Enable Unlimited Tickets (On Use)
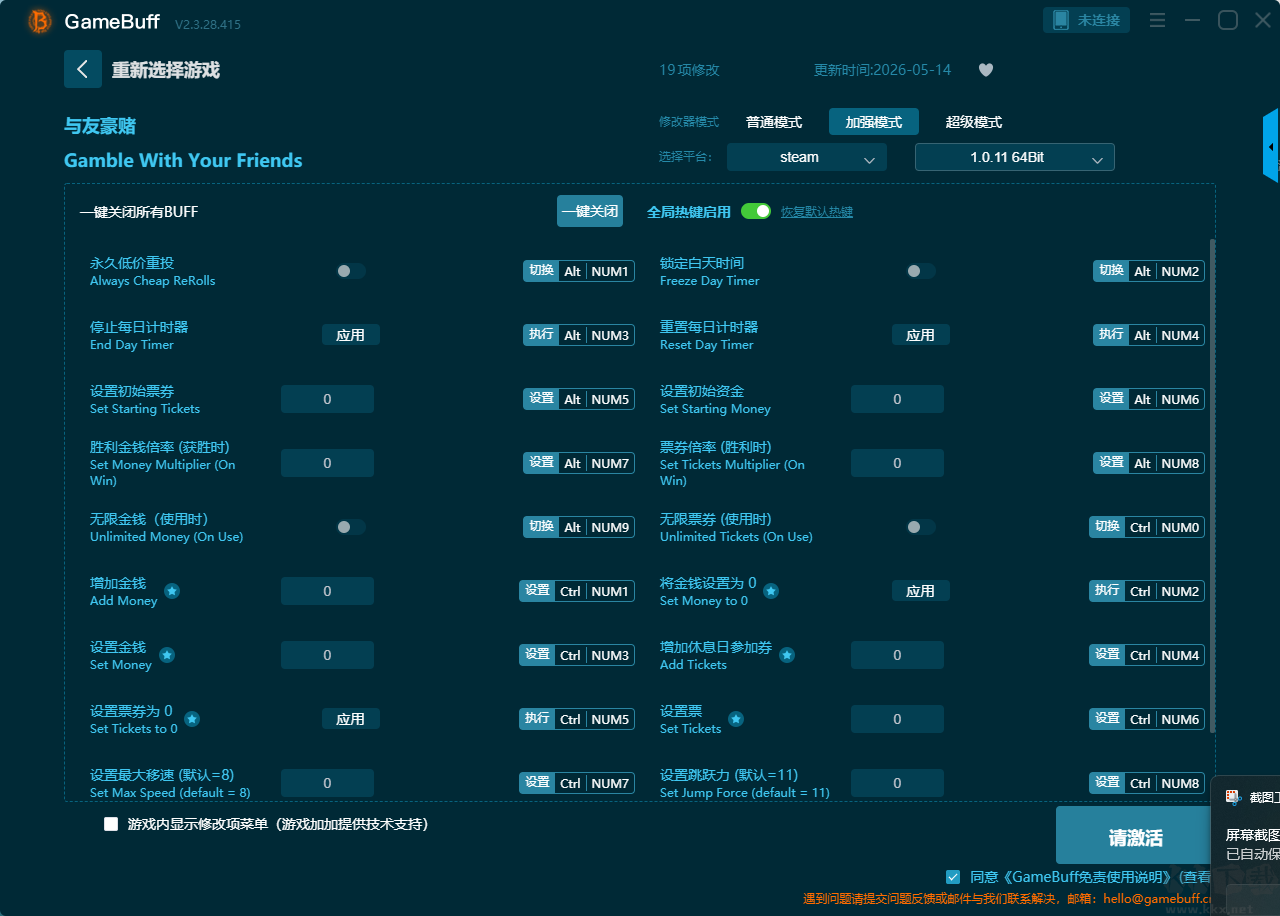Image resolution: width=1280 pixels, height=916 pixels. tap(920, 527)
